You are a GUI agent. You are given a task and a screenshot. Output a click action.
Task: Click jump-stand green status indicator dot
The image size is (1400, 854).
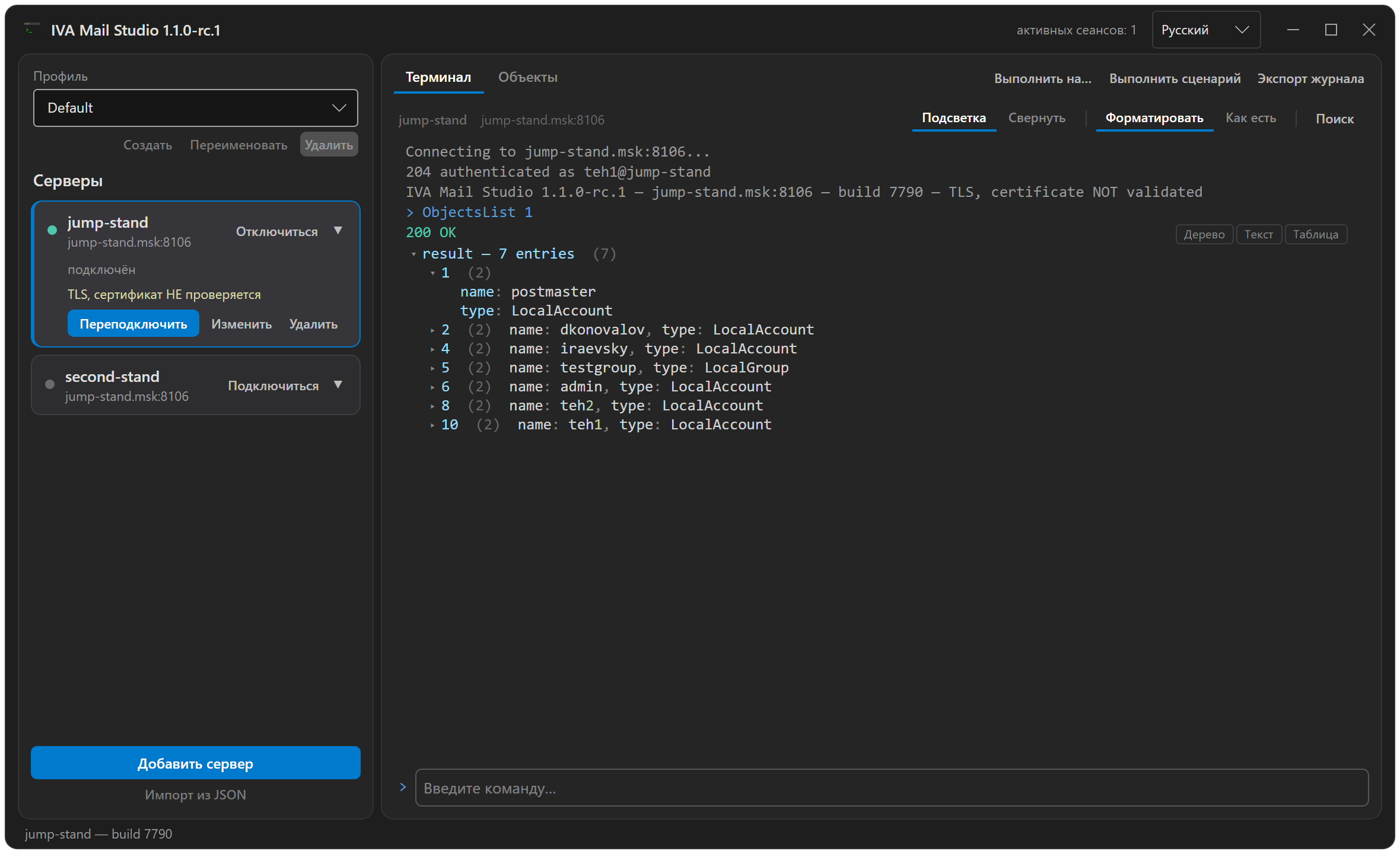tap(52, 230)
